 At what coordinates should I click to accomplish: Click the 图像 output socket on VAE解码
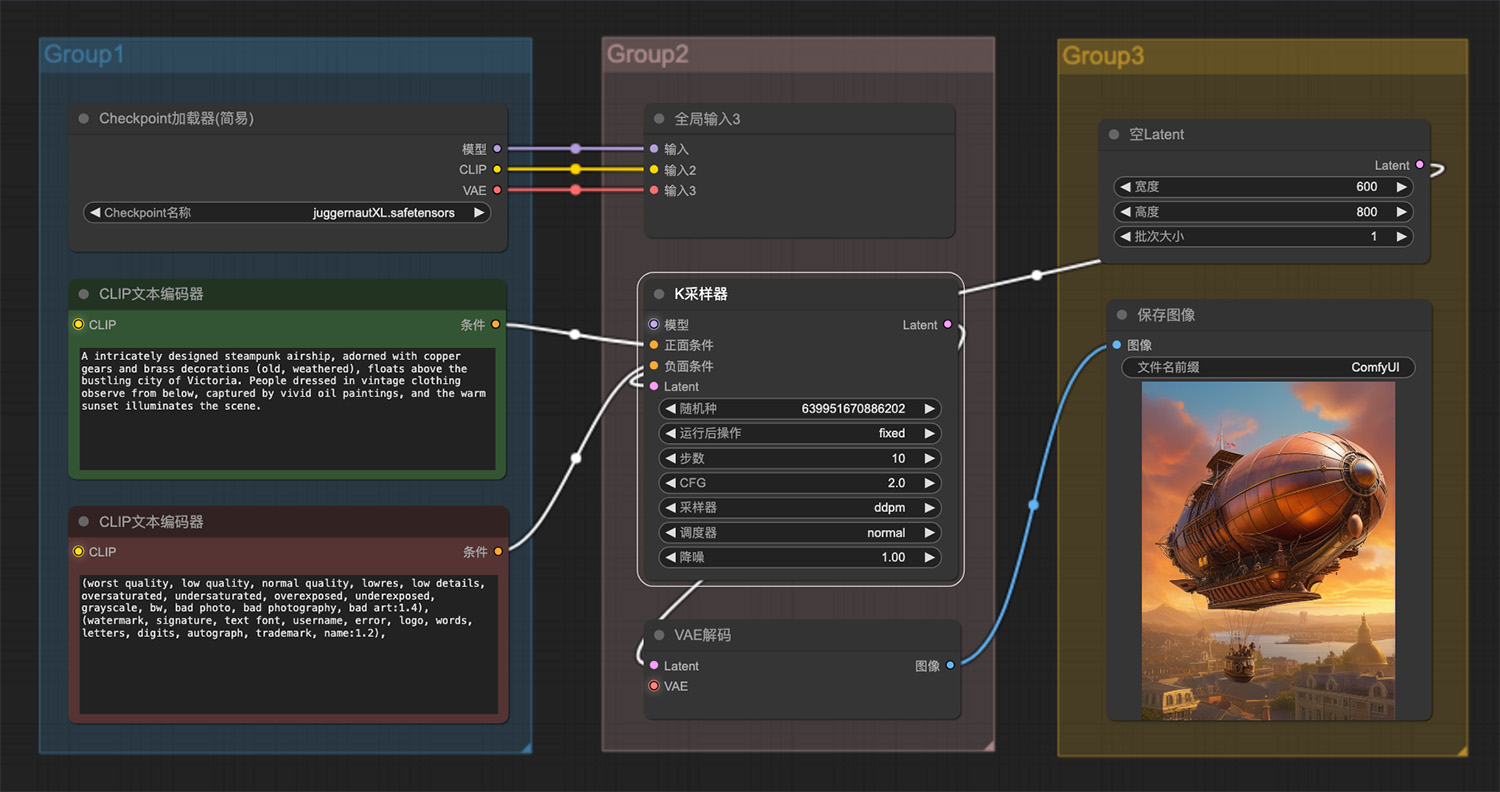[x=950, y=665]
